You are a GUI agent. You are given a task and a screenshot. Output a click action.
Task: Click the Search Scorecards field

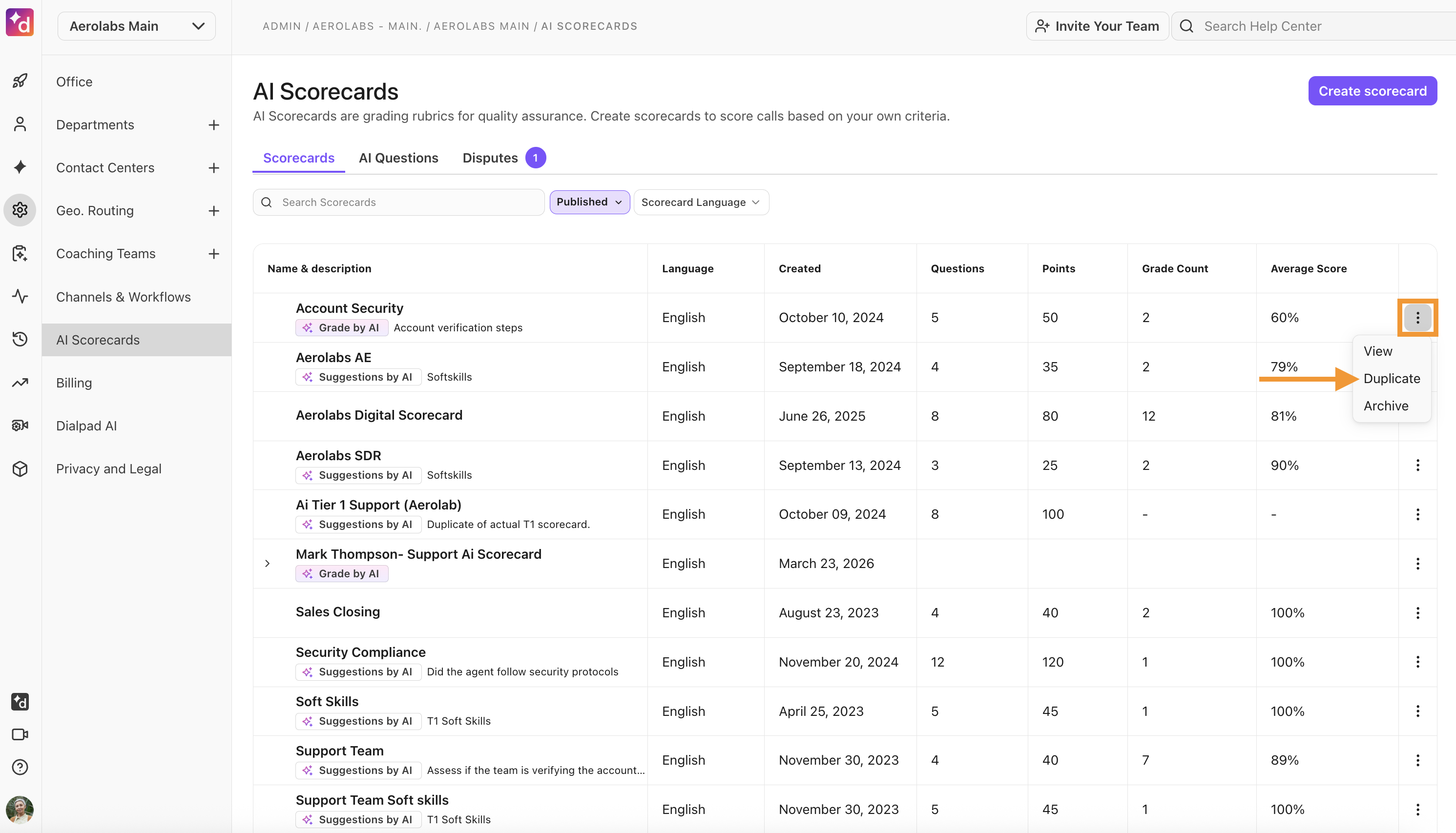399,202
